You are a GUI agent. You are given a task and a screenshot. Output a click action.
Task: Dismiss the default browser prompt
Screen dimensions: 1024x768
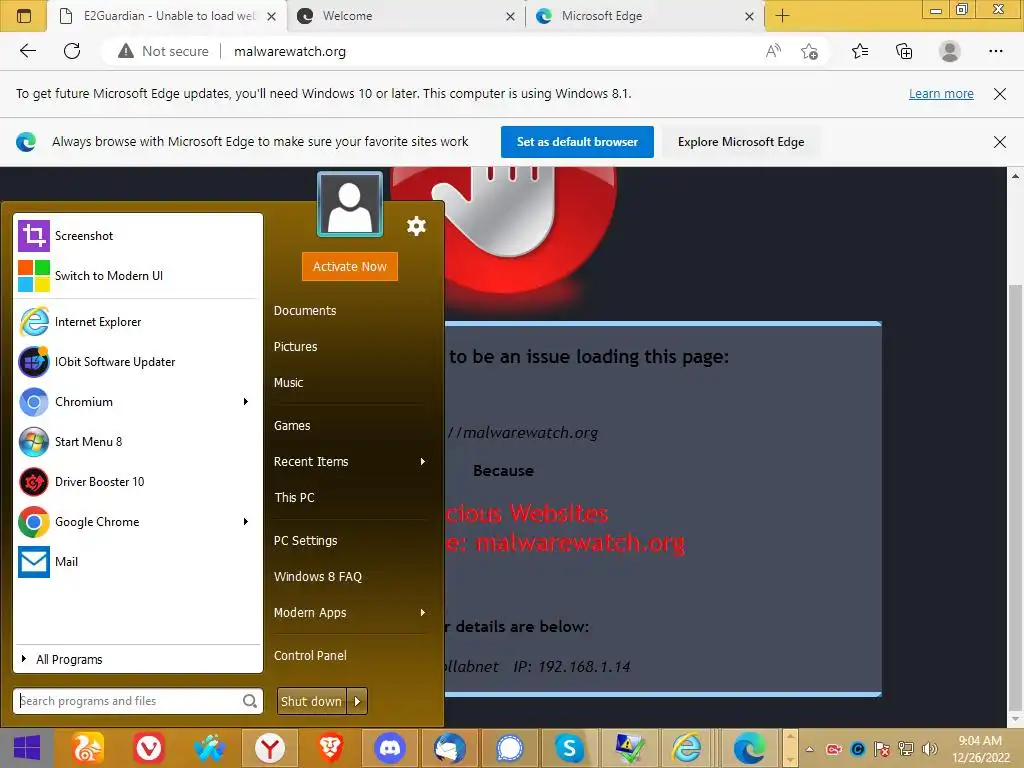tap(999, 142)
